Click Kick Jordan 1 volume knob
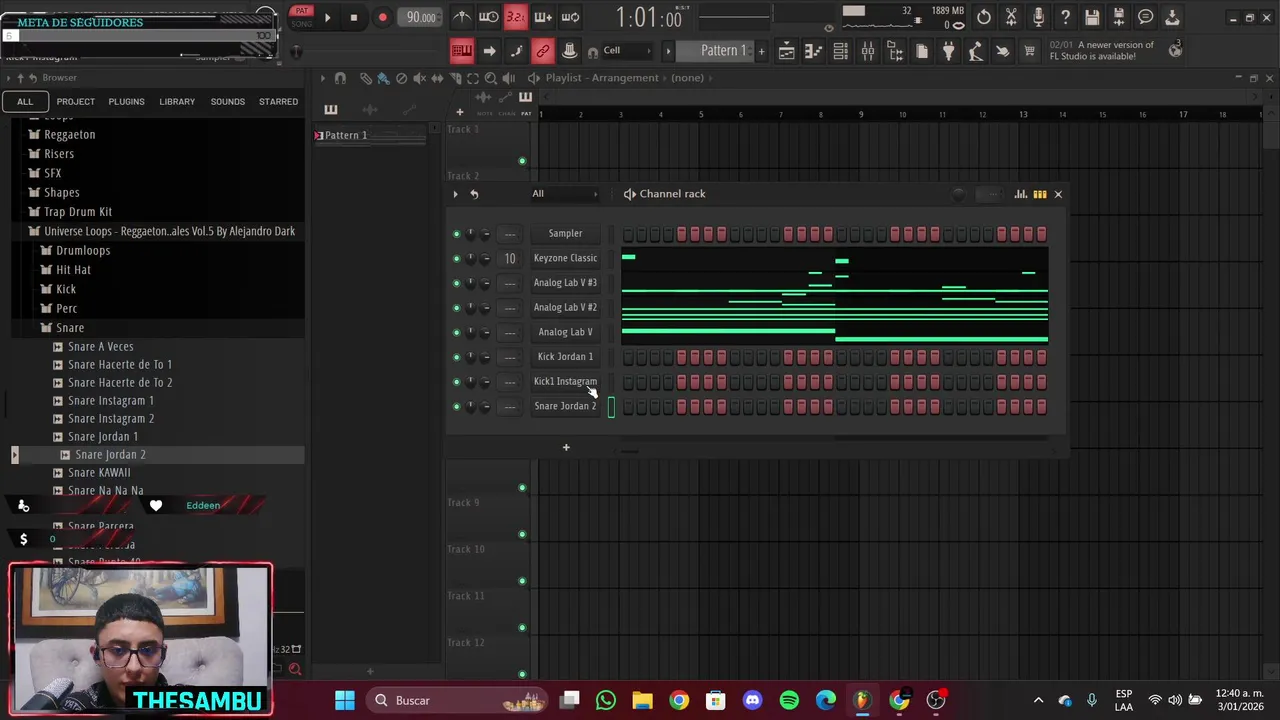The width and height of the screenshot is (1280, 720). click(486, 357)
